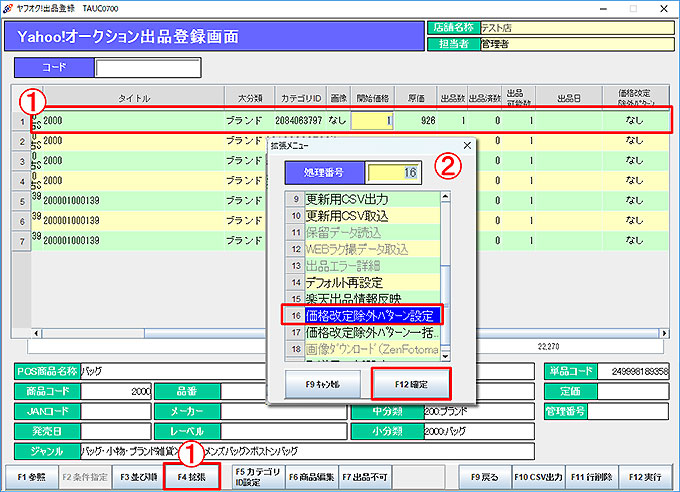
Task: Minimize the ヤフオク出品登録 window
Action: 603,9
